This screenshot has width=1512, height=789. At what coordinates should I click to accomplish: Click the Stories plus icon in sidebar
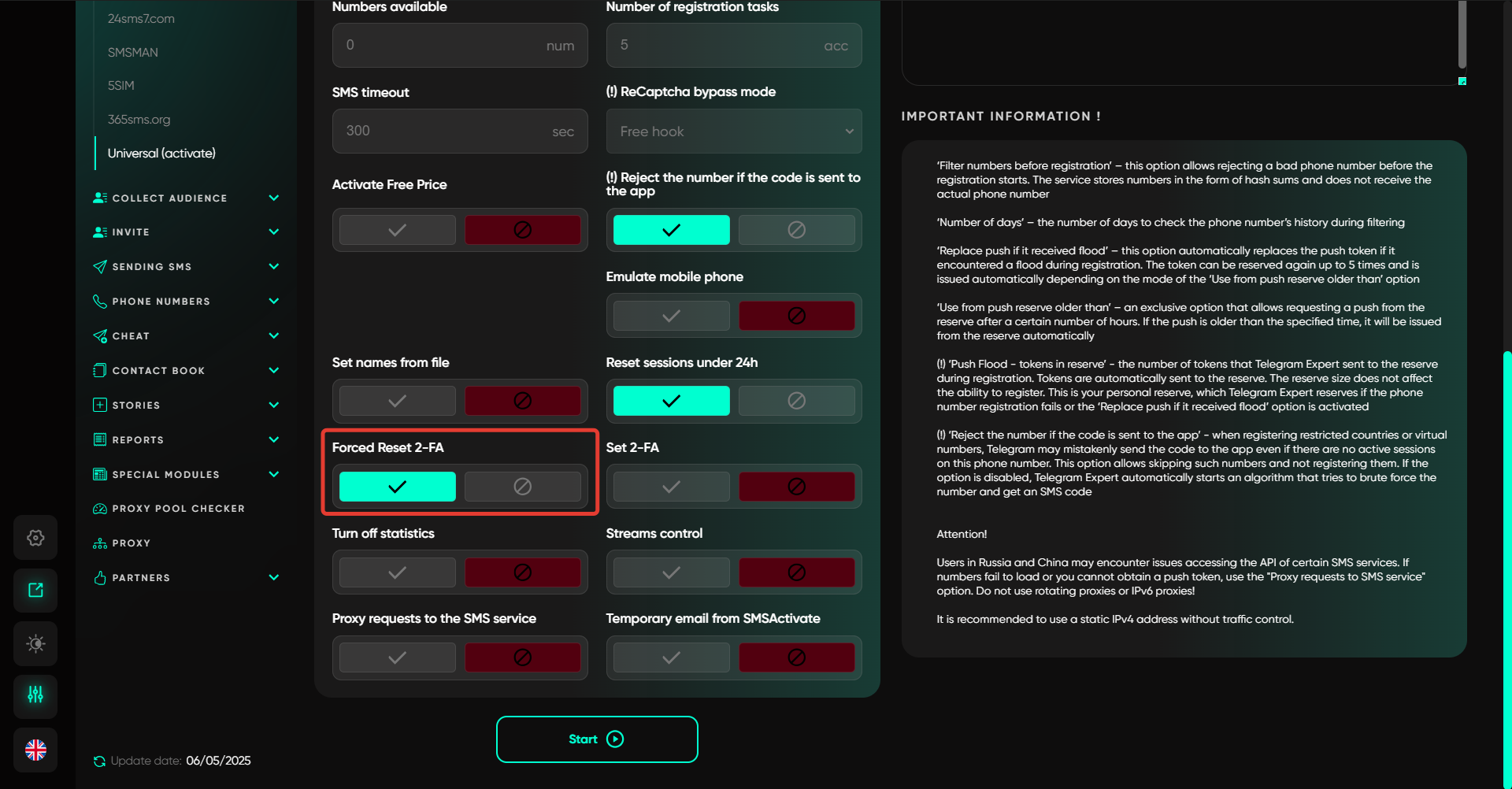[x=100, y=405]
